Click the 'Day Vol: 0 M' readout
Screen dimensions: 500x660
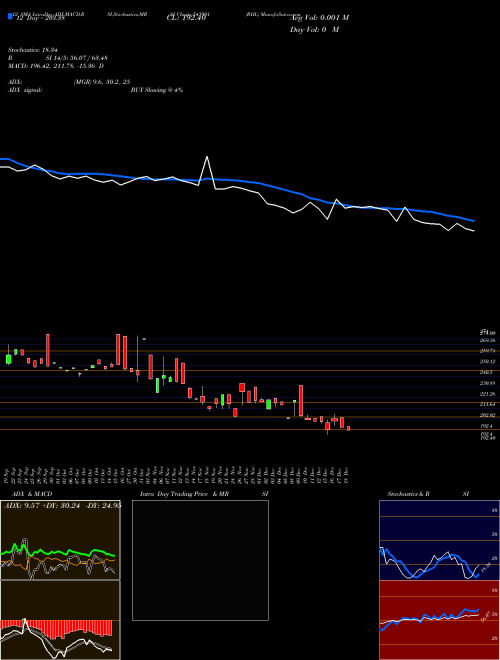pyautogui.click(x=314, y=30)
